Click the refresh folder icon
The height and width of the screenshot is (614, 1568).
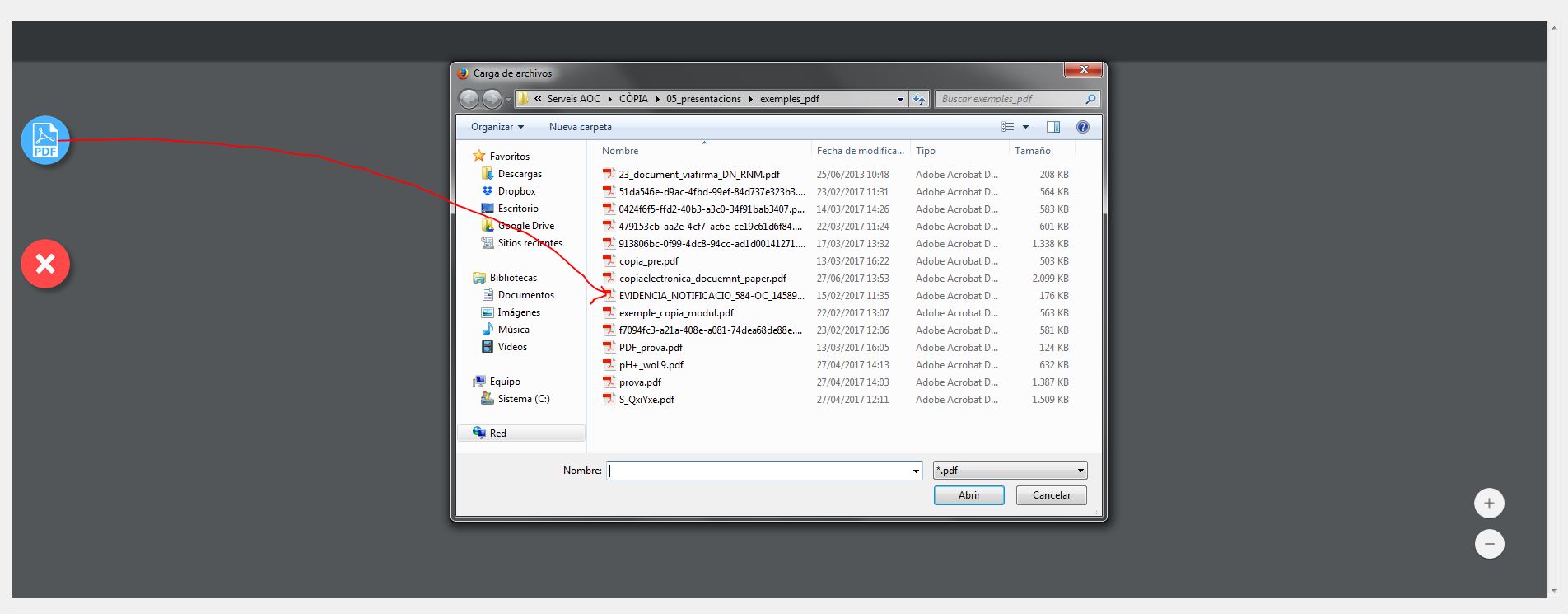coord(919,99)
